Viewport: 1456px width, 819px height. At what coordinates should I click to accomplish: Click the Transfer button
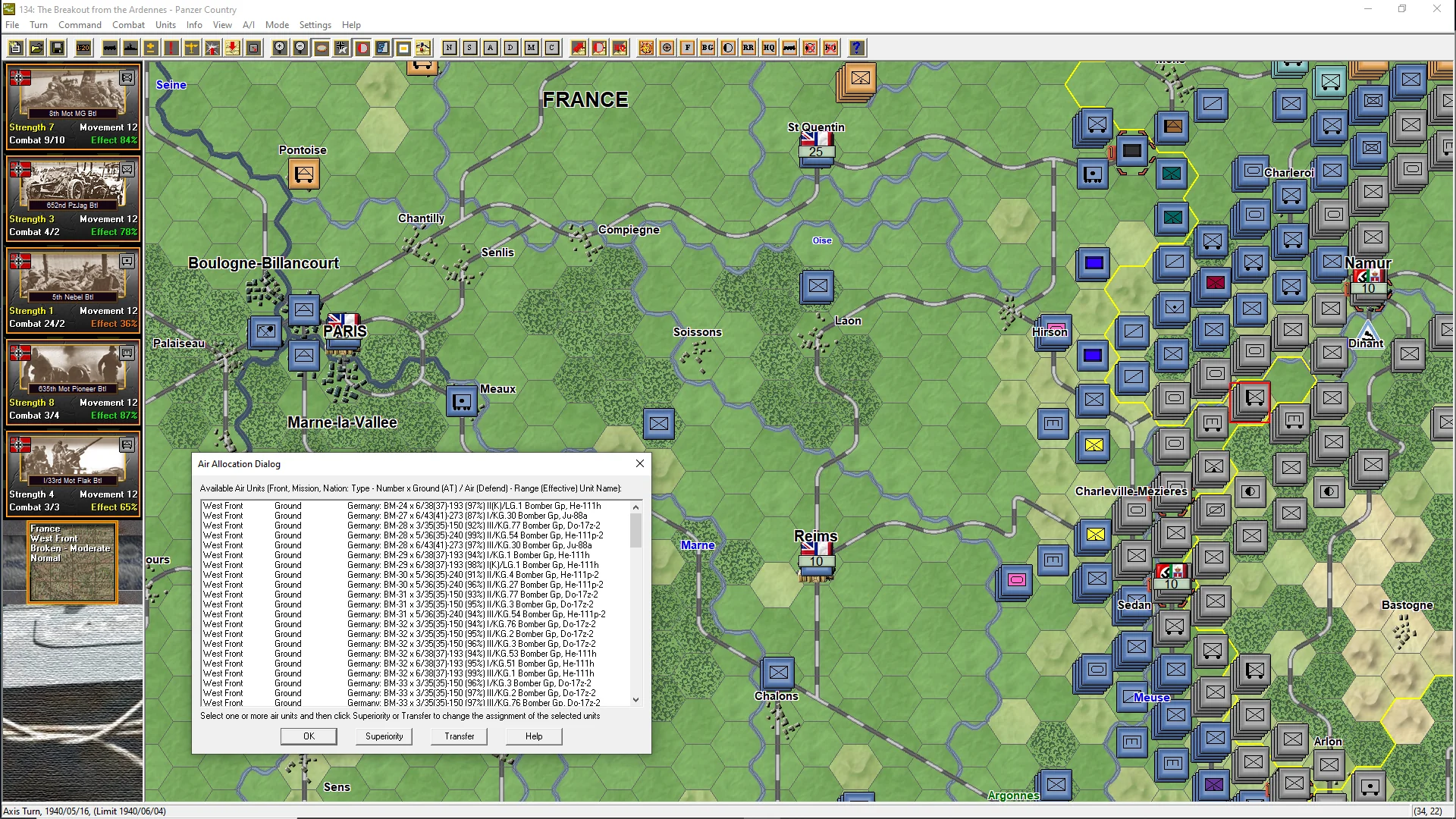point(460,736)
